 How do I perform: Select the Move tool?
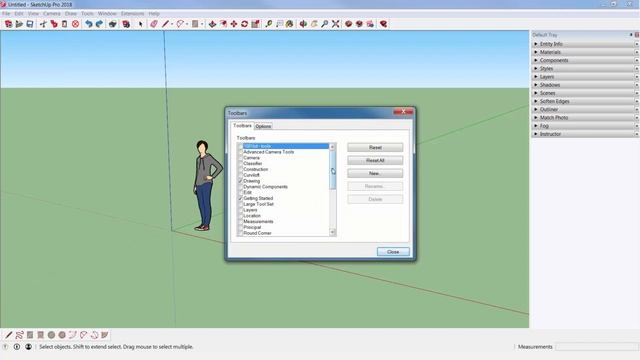click(234, 24)
